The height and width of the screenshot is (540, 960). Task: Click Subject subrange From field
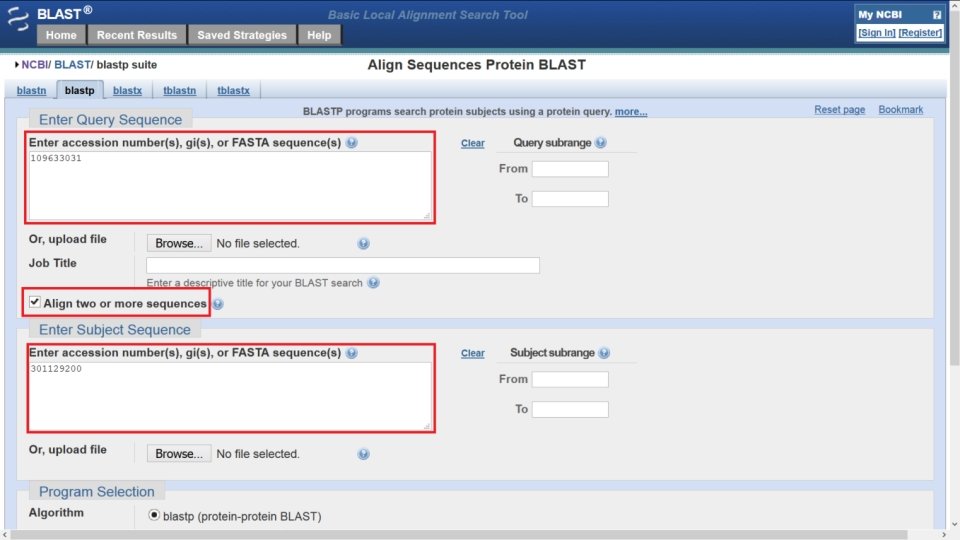pyautogui.click(x=570, y=380)
